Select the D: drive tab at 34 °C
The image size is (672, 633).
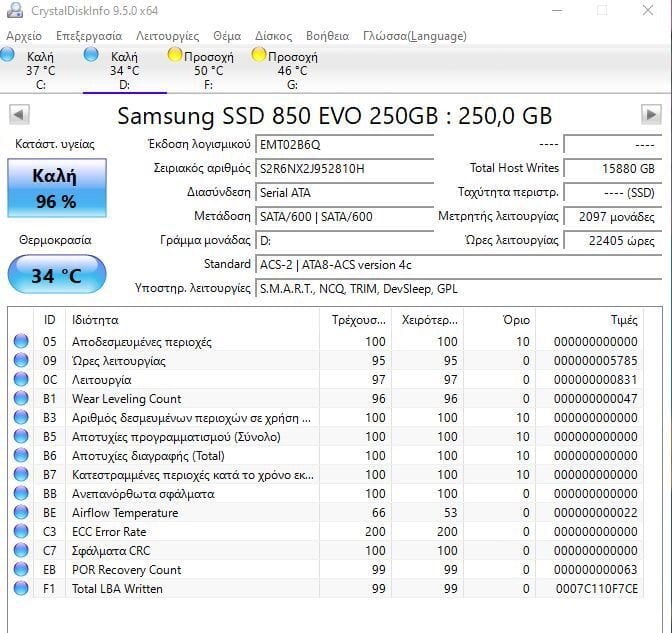click(125, 70)
